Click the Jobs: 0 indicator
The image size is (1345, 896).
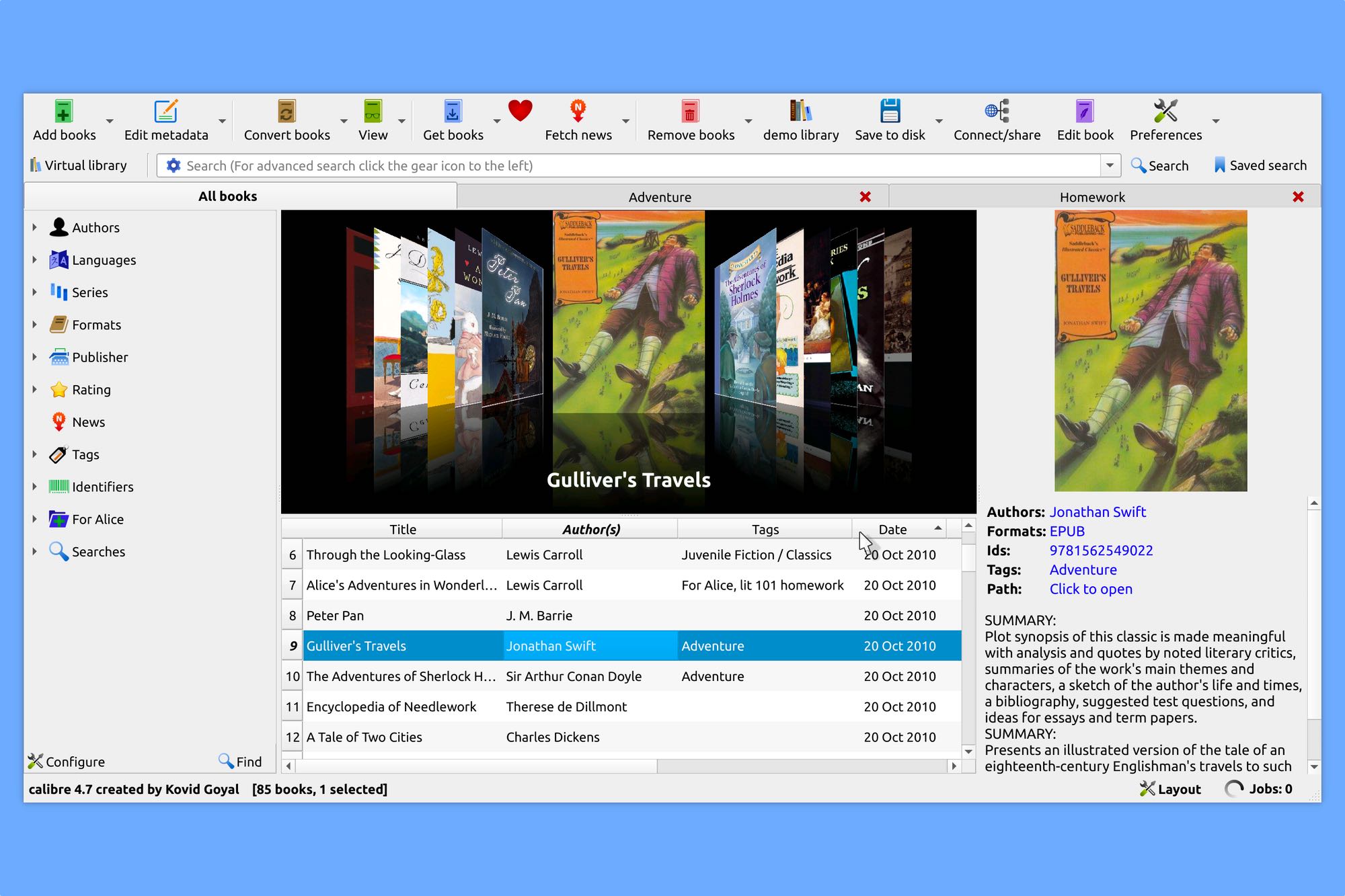tap(1259, 789)
